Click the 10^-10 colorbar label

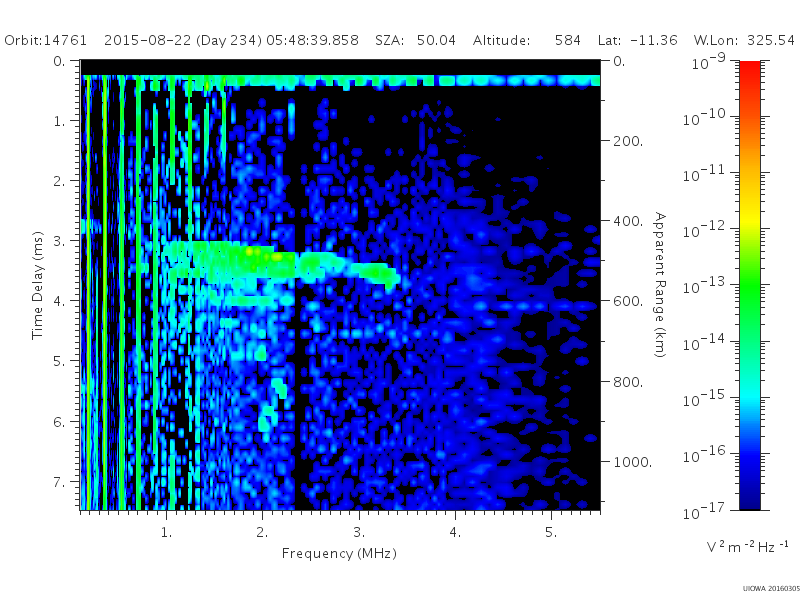tap(705, 118)
